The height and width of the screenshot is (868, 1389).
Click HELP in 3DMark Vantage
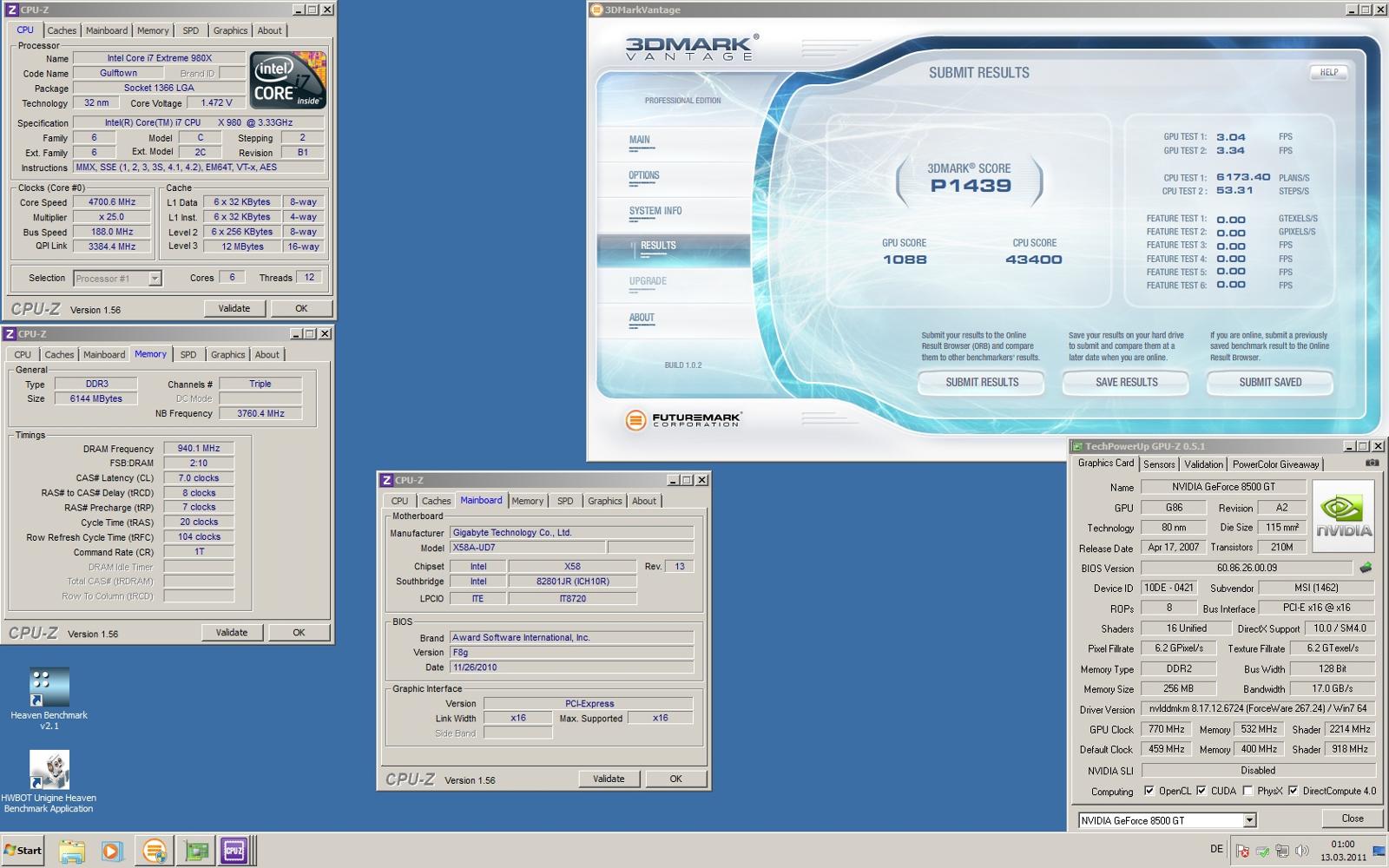[x=1329, y=73]
